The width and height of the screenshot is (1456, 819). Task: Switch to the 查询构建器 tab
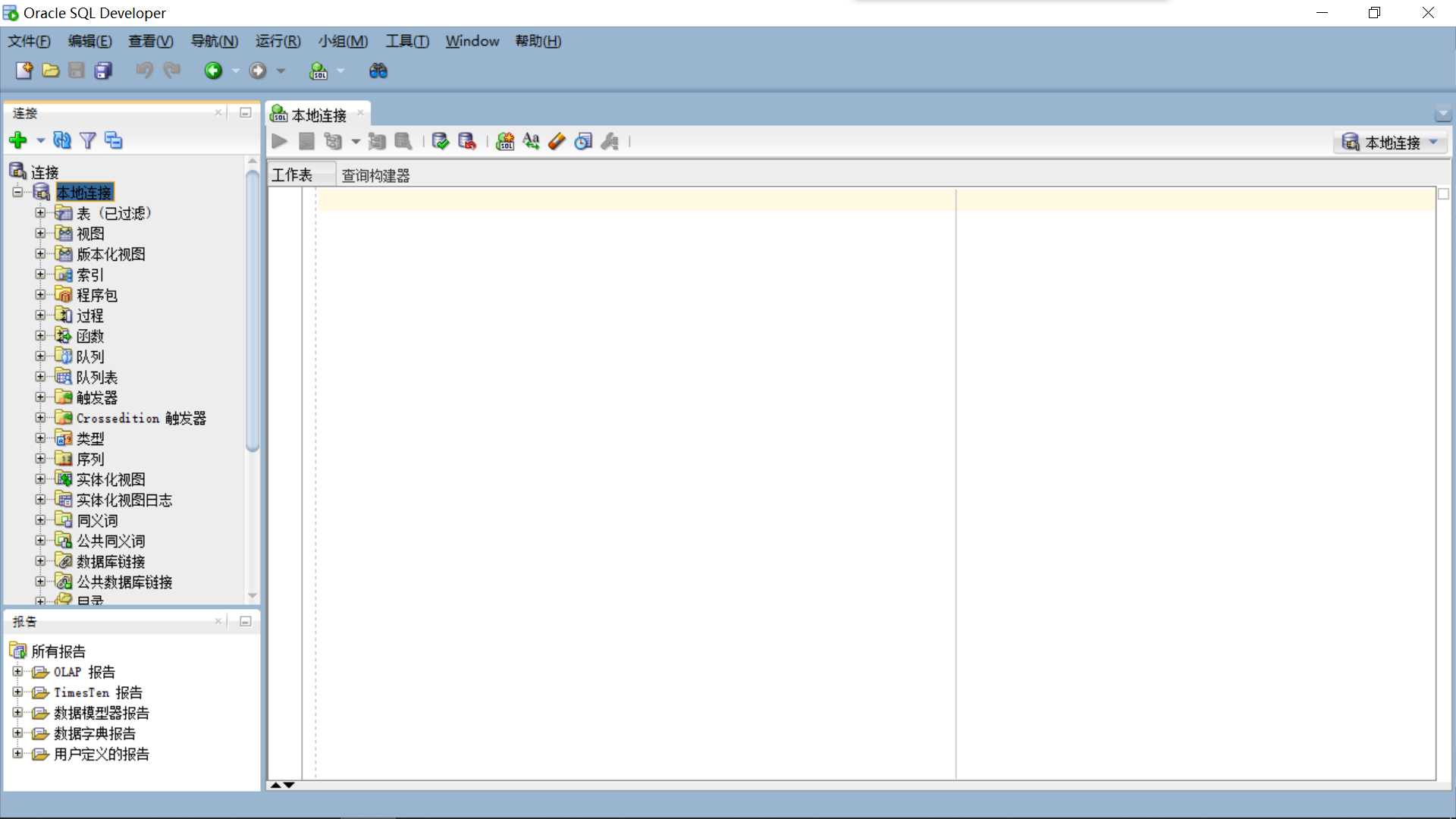pyautogui.click(x=375, y=176)
